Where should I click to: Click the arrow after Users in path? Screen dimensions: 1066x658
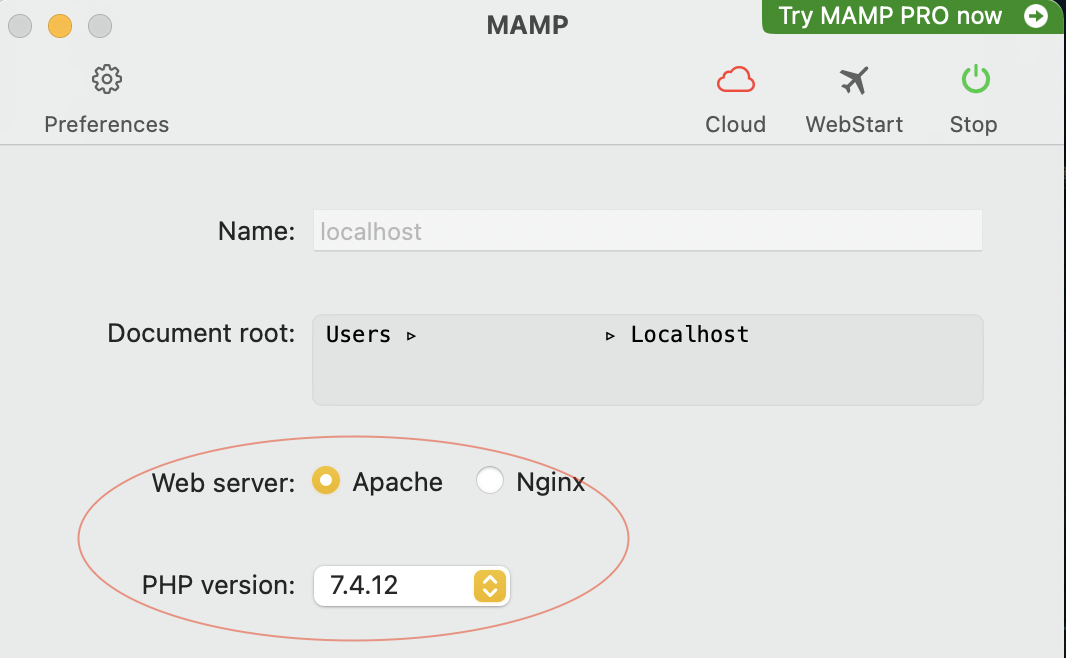(x=411, y=336)
